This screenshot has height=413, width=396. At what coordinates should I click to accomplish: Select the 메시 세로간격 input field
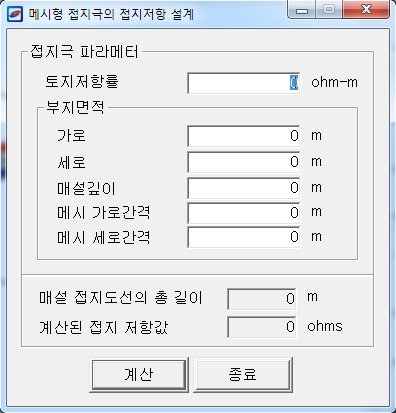pyautogui.click(x=244, y=237)
